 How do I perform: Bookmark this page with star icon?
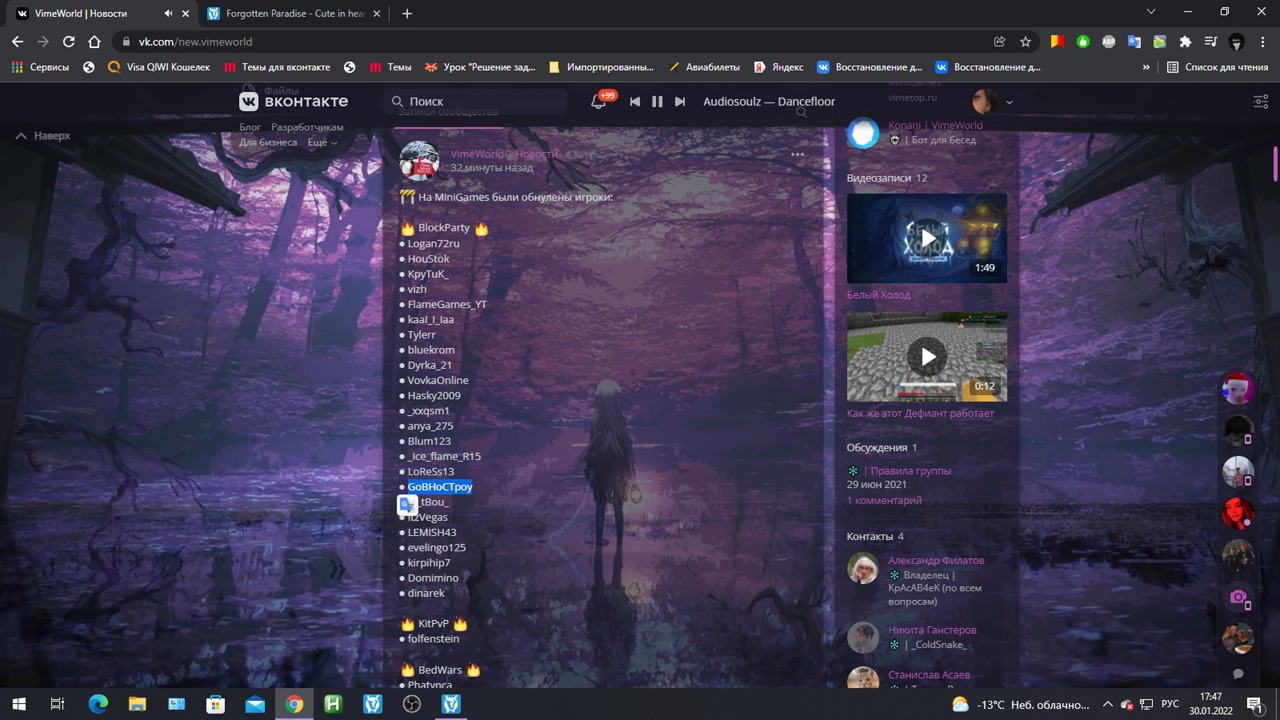coord(1025,42)
